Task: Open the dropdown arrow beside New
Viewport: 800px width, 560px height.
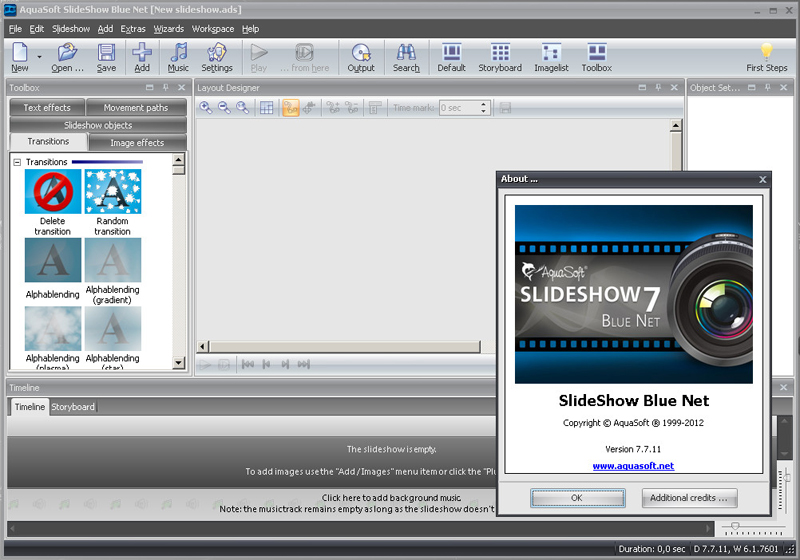Action: pyautogui.click(x=39, y=57)
